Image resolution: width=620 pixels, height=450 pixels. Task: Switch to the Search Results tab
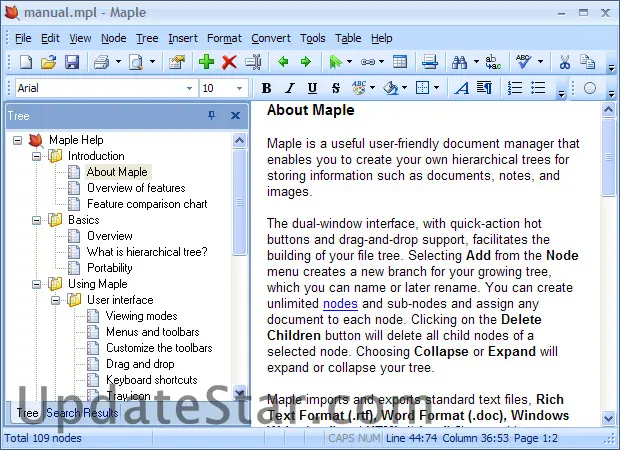point(82,413)
